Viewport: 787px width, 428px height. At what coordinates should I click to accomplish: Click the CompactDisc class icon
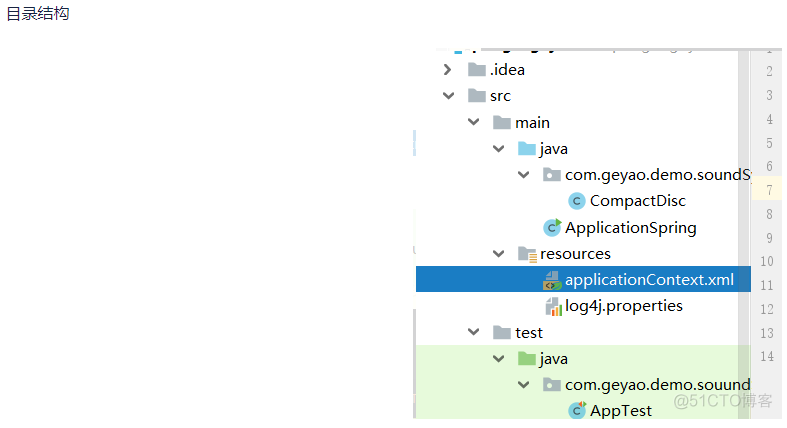point(577,201)
